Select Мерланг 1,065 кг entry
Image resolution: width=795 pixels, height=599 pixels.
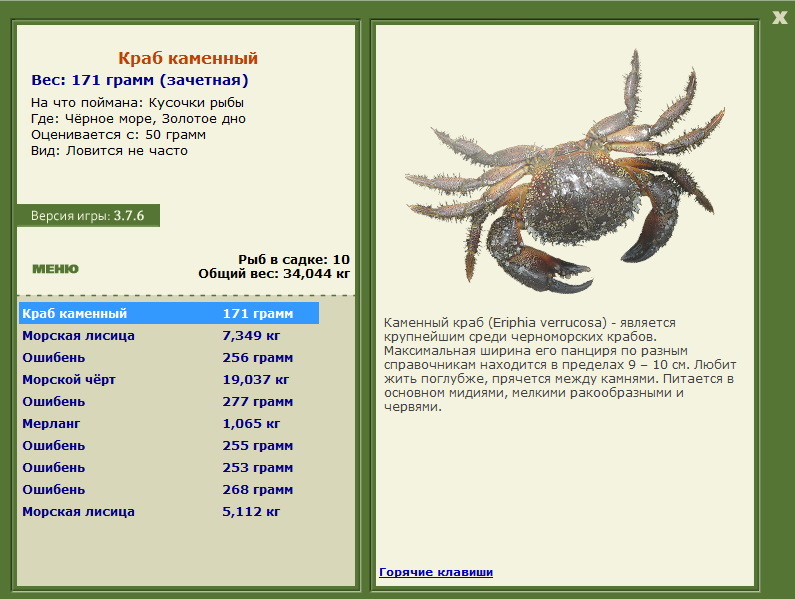coord(169,424)
